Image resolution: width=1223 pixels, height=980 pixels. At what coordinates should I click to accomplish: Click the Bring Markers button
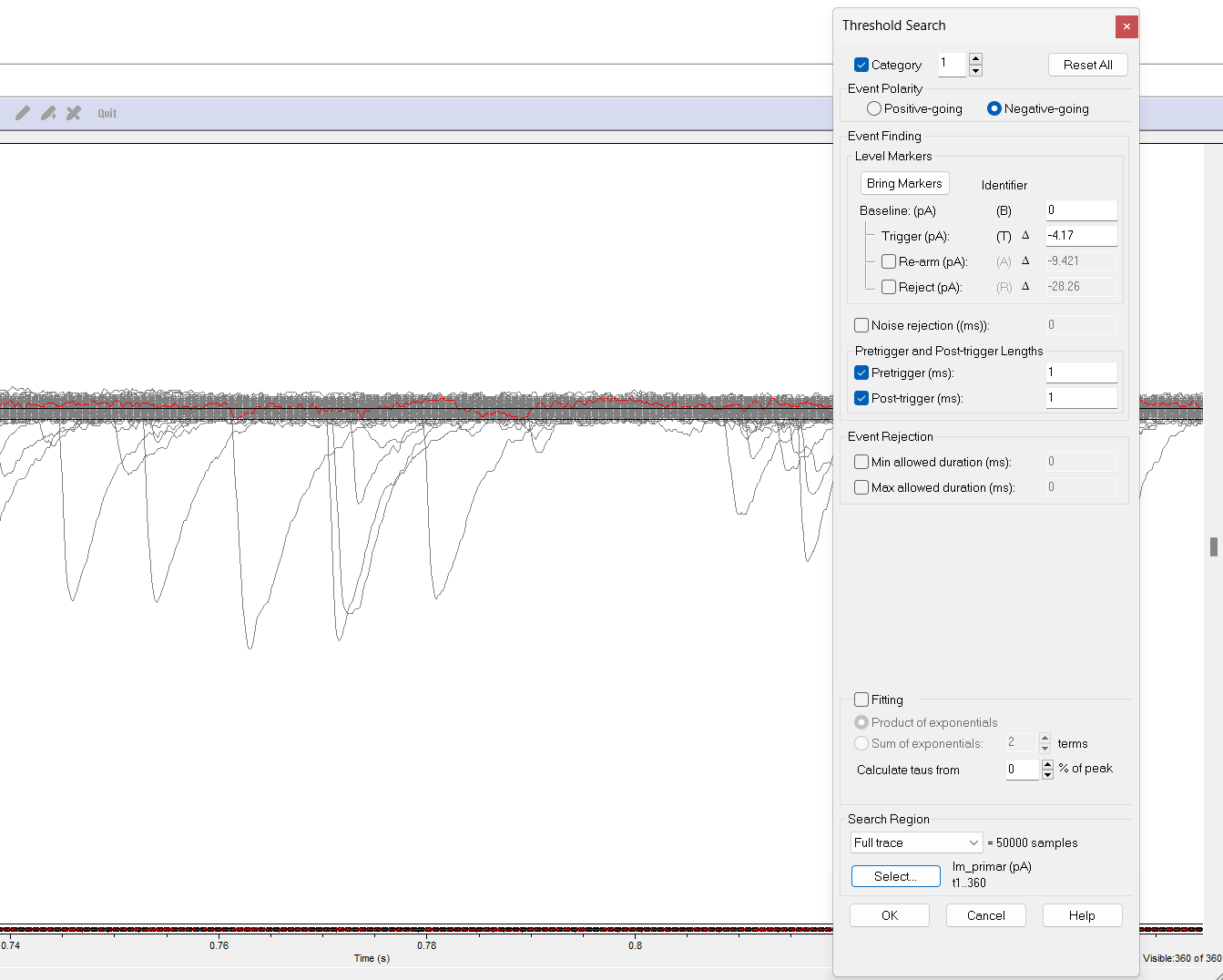904,183
